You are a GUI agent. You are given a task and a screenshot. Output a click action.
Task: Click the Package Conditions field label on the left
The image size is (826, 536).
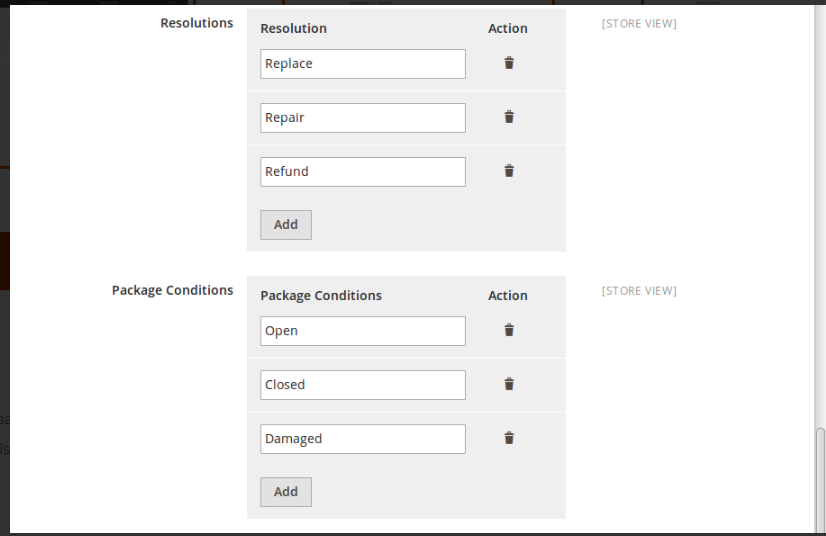click(x=172, y=290)
